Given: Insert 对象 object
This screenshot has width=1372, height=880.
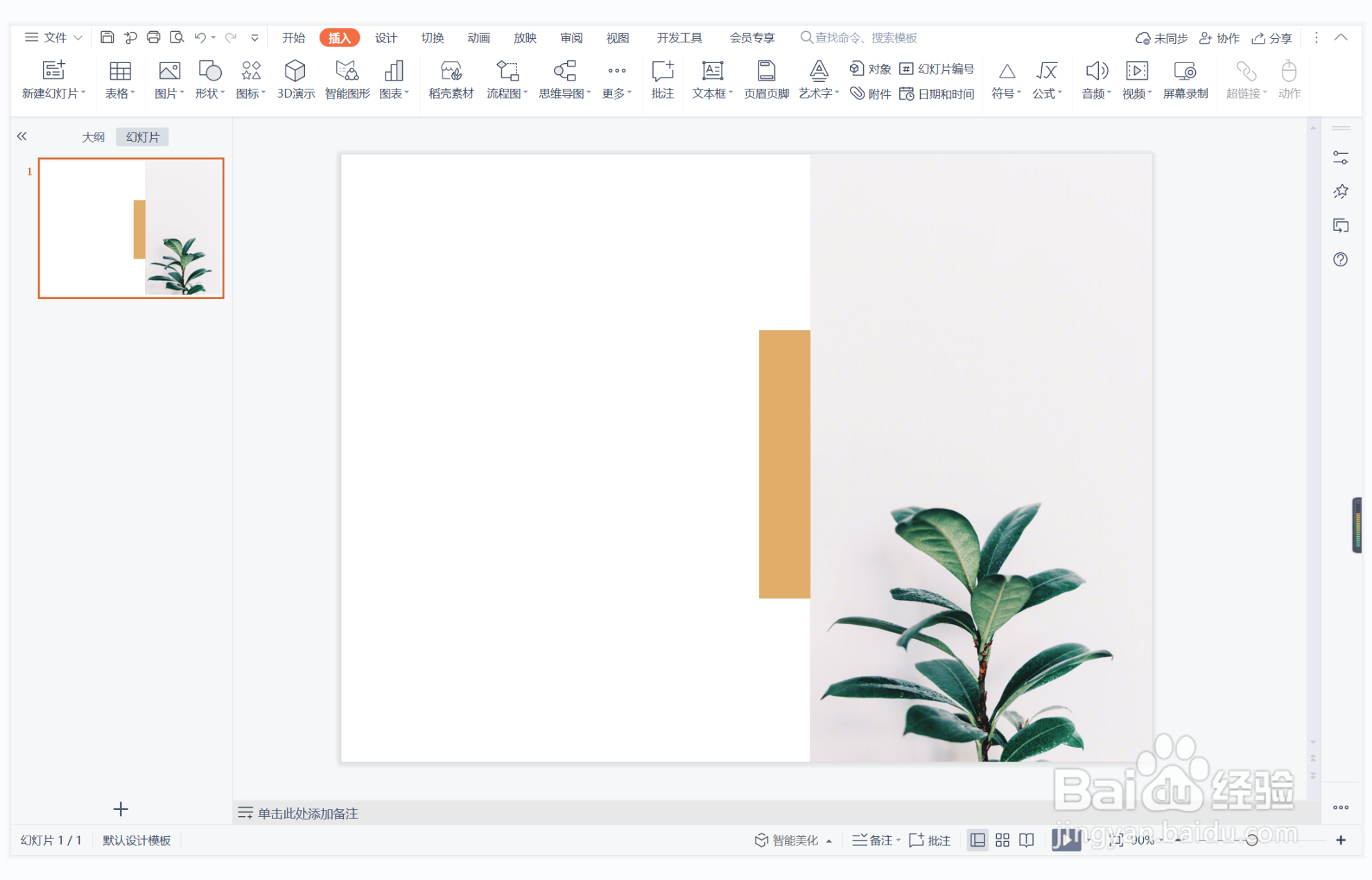Looking at the screenshot, I should (870, 69).
